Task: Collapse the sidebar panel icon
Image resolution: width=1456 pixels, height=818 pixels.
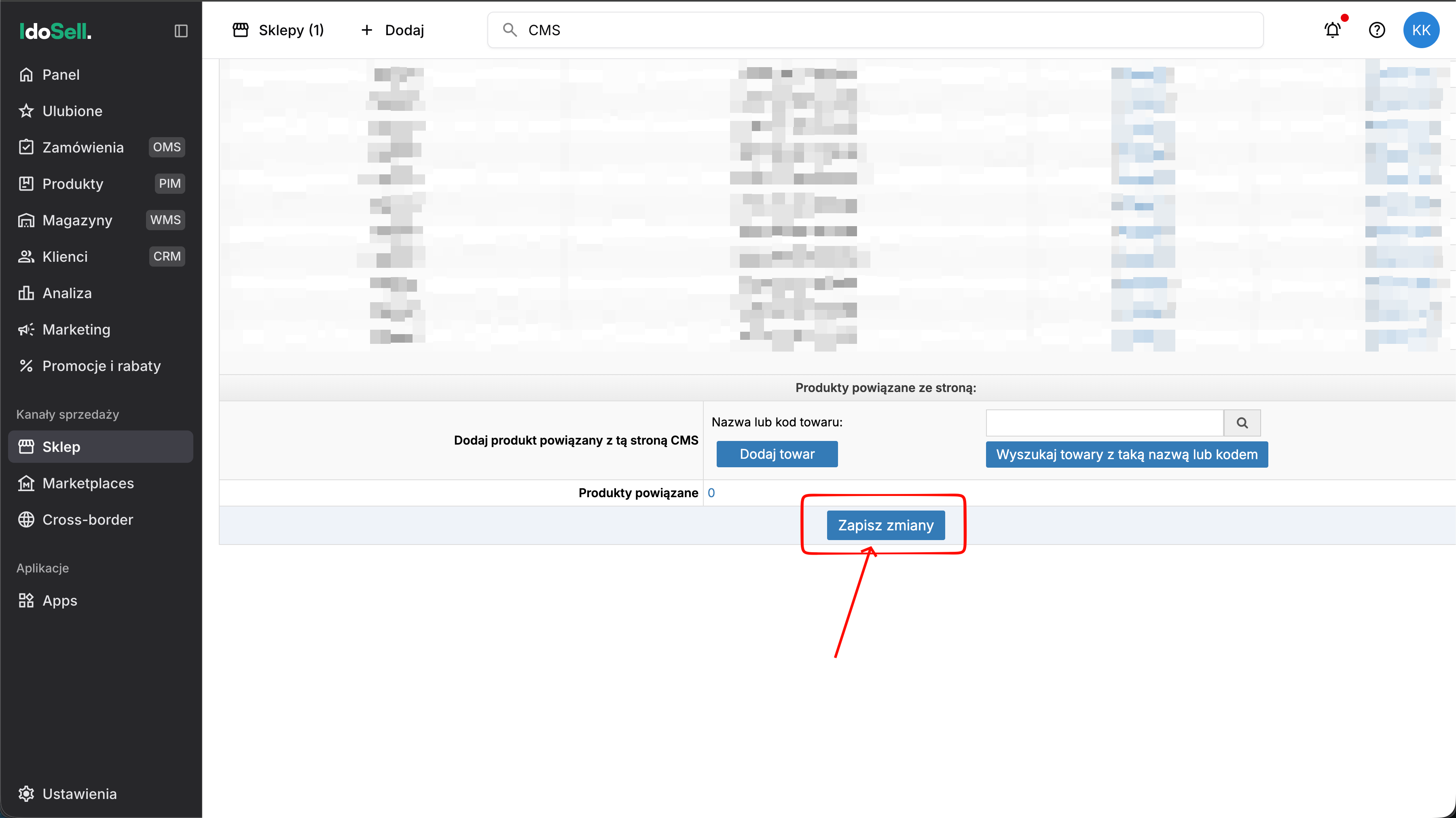Action: coord(181,30)
